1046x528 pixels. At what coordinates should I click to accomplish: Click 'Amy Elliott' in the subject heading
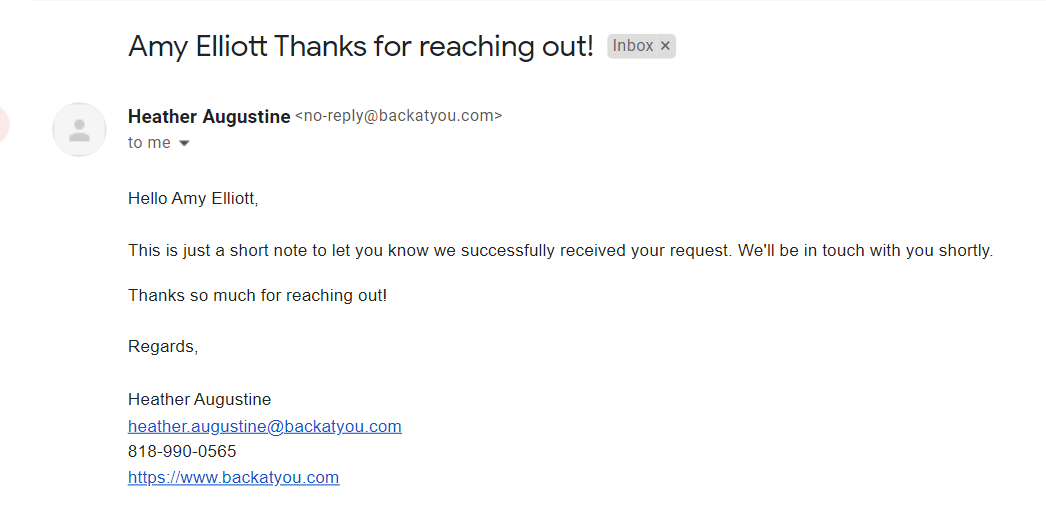coord(197,46)
